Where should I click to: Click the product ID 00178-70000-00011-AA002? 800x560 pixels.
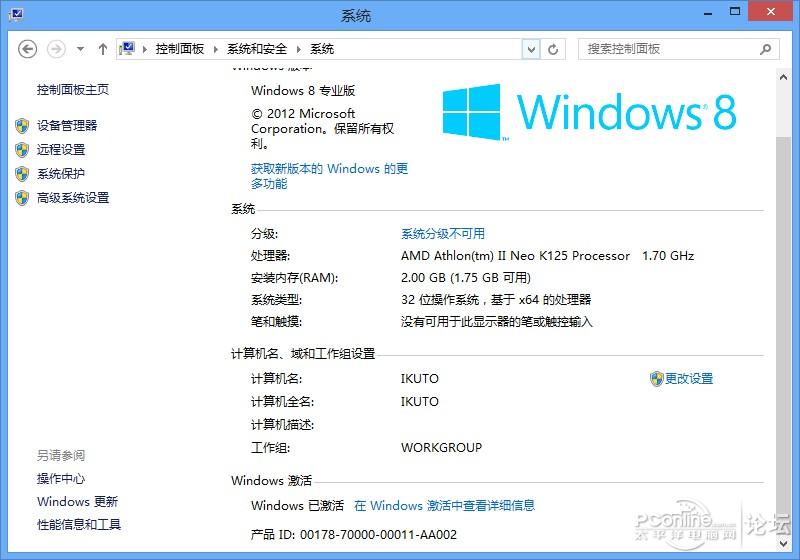point(378,534)
